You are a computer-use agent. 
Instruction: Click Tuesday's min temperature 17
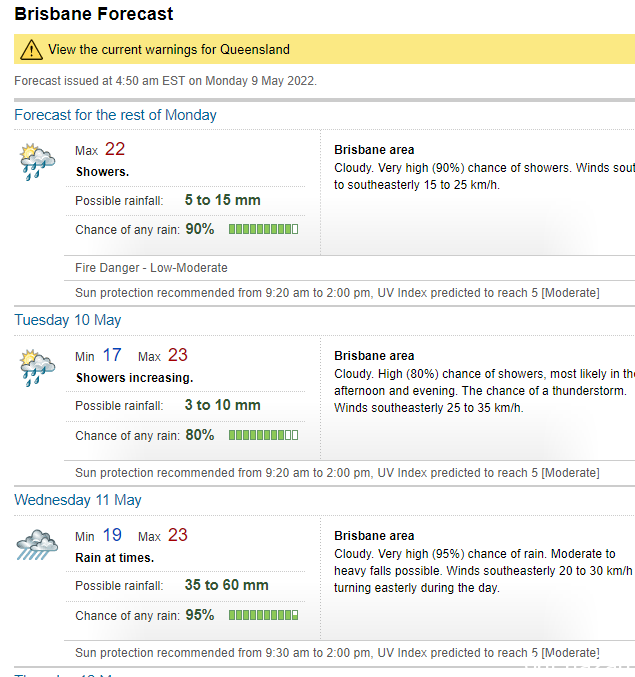[112, 355]
